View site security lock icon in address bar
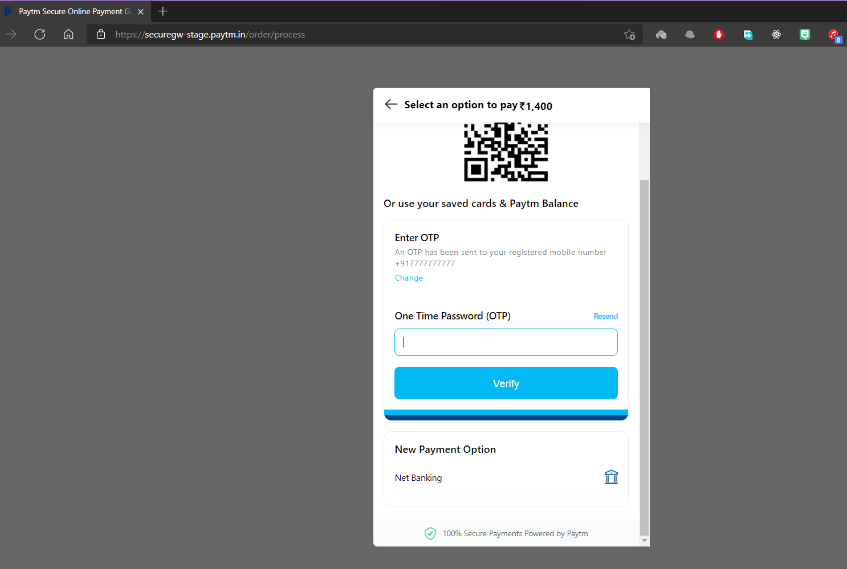 100,35
